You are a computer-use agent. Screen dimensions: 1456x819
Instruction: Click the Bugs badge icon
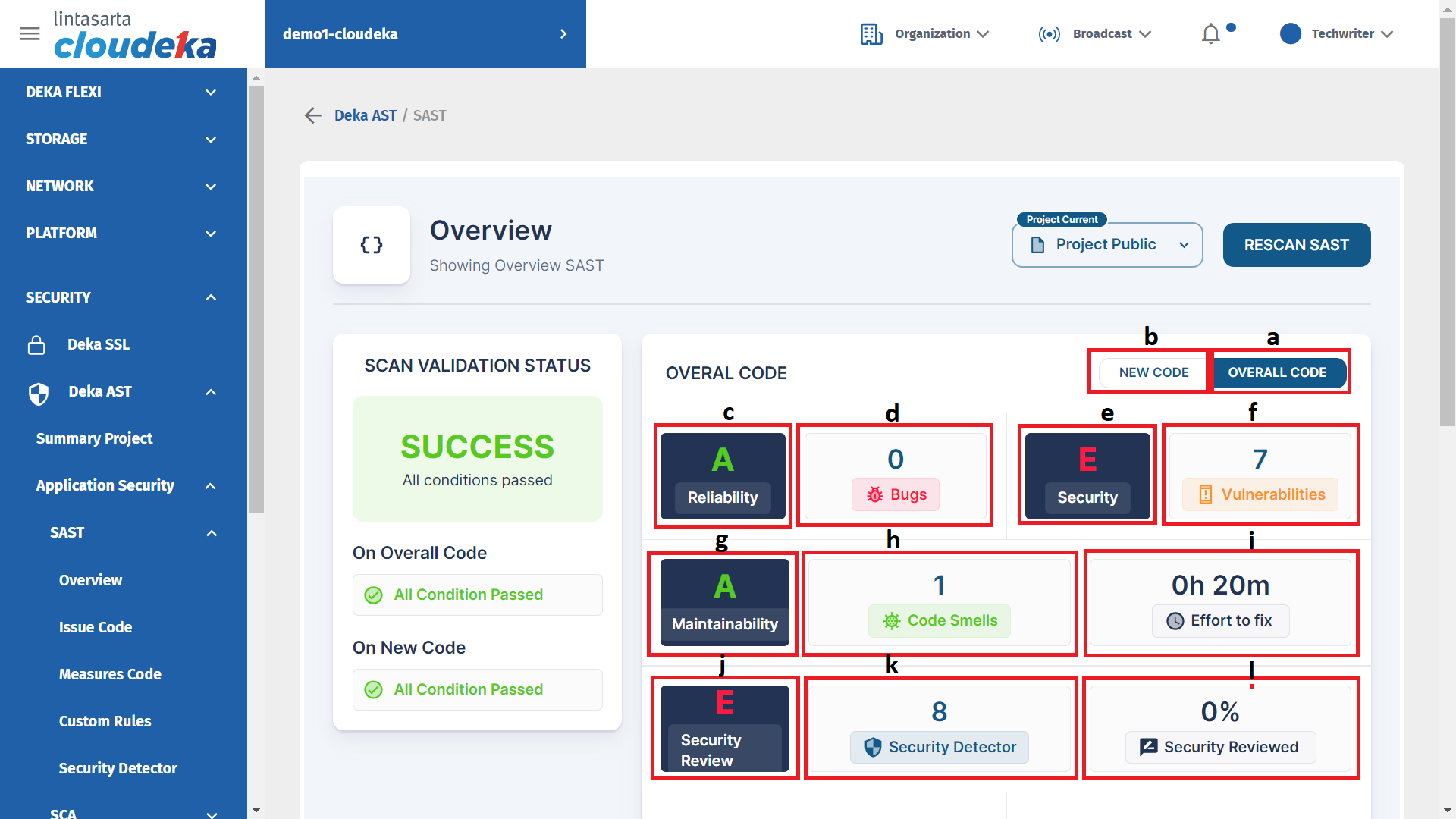[x=875, y=495]
